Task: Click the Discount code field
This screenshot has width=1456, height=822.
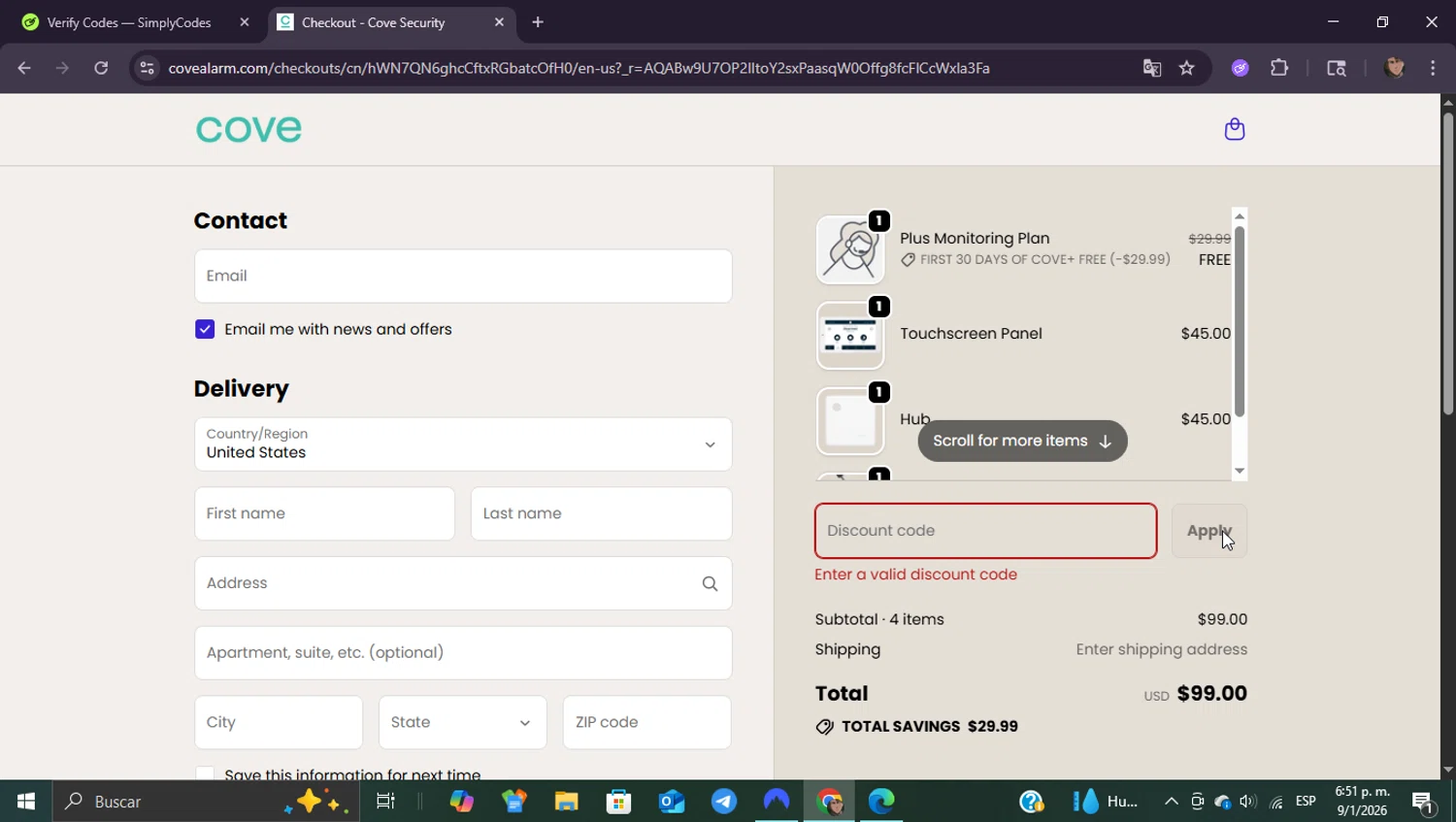Action: (986, 531)
